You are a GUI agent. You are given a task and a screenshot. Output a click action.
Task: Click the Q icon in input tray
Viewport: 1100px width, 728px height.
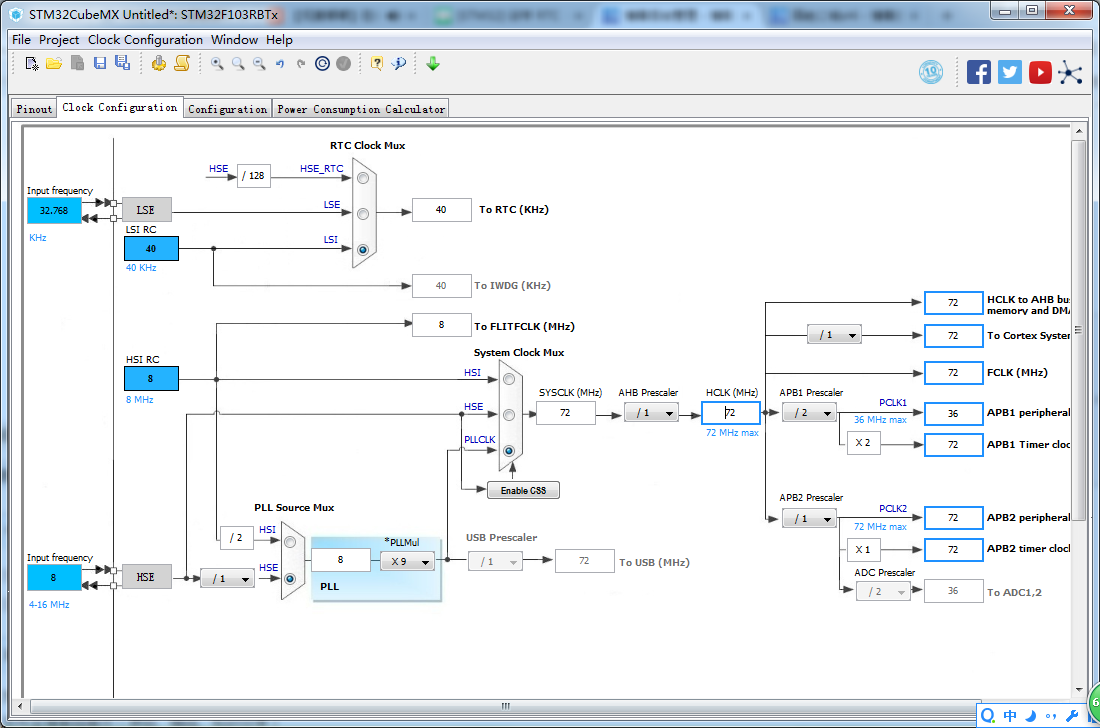(988, 715)
